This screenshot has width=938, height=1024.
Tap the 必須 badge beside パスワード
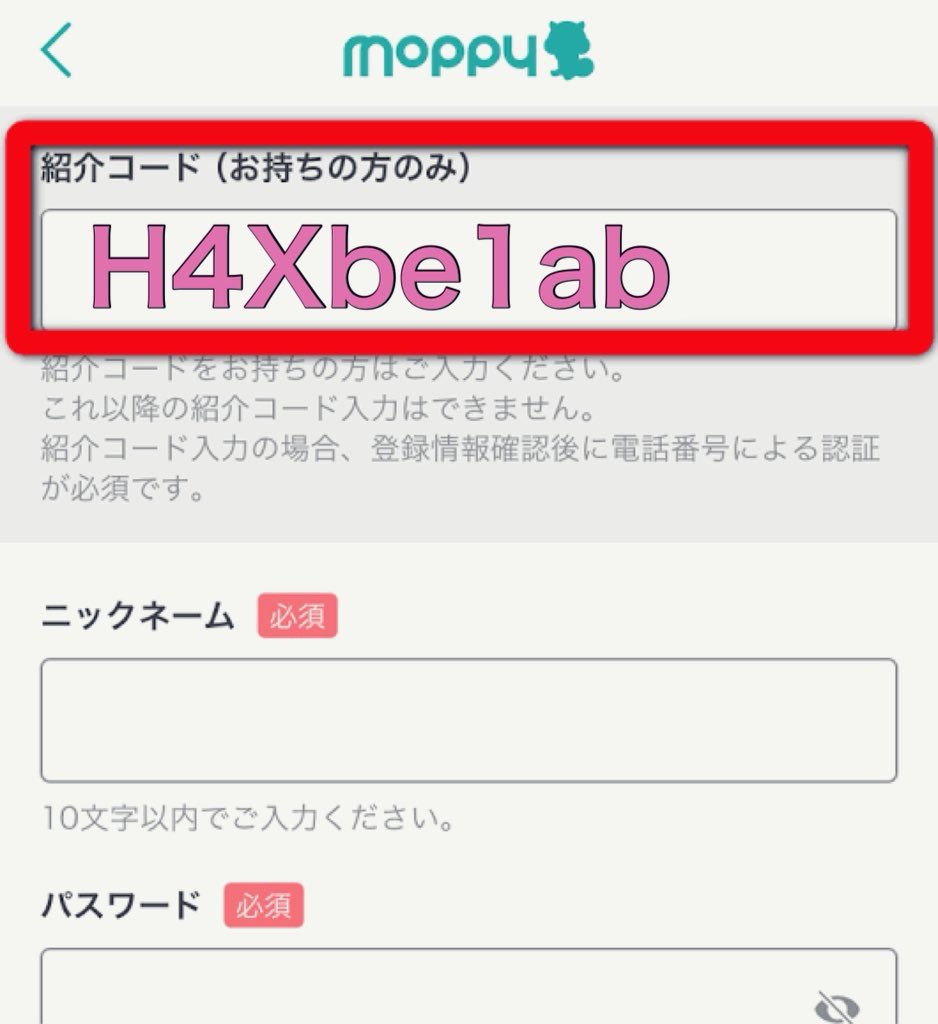[264, 905]
